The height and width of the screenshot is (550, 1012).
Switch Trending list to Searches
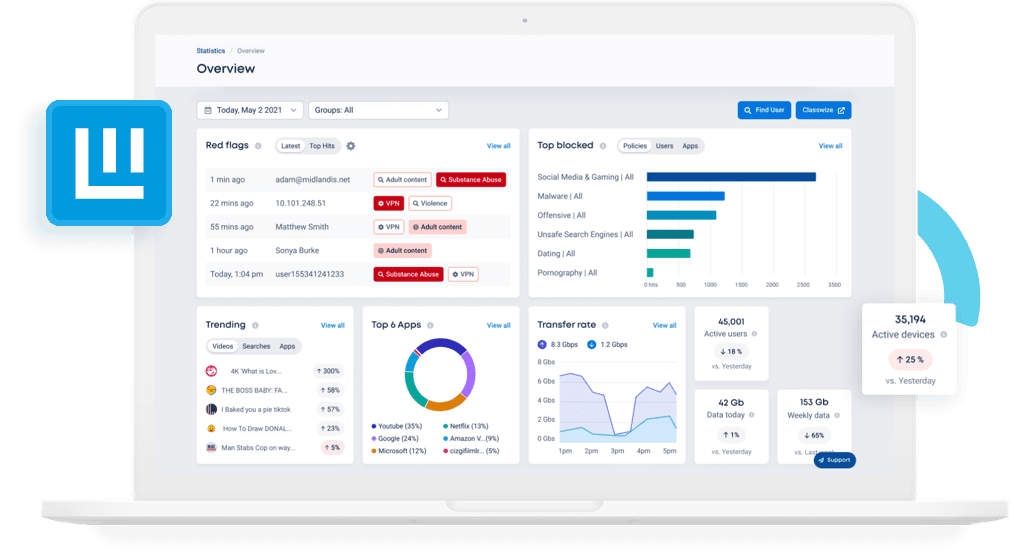[x=256, y=346]
